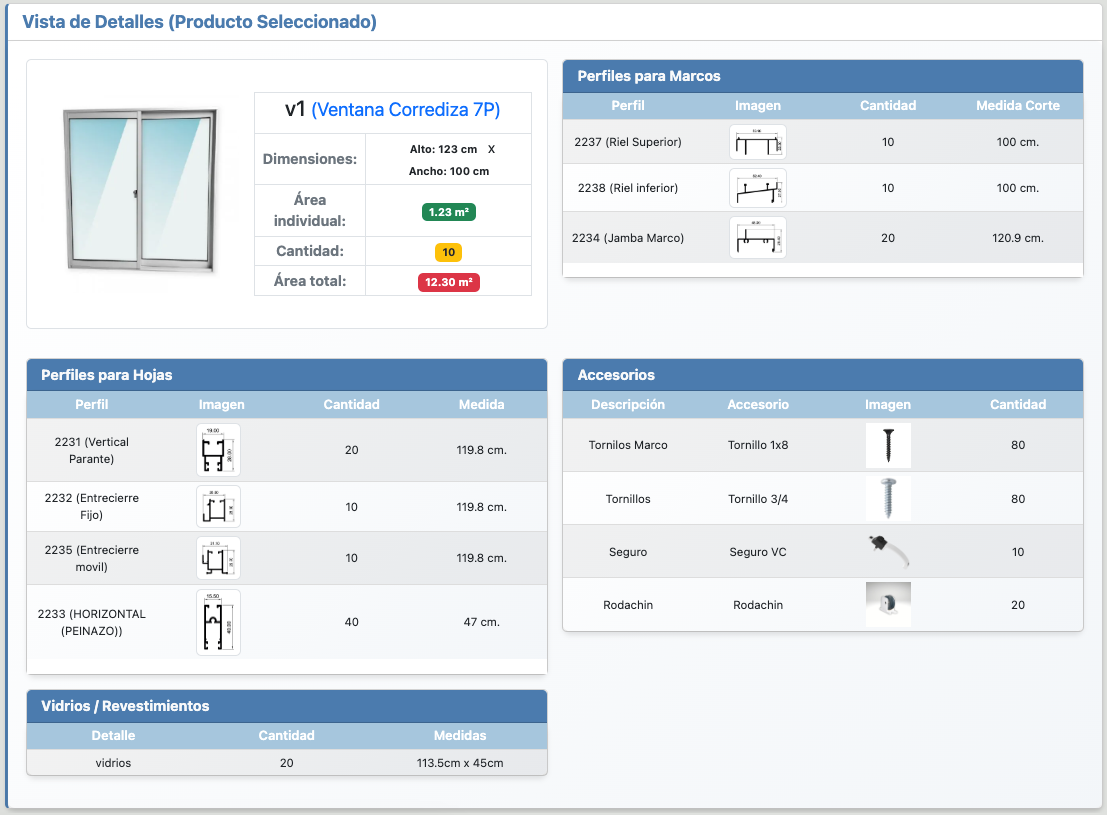The height and width of the screenshot is (815, 1107).
Task: Click the 2231 Vertical Parante profile image
Action: point(218,450)
